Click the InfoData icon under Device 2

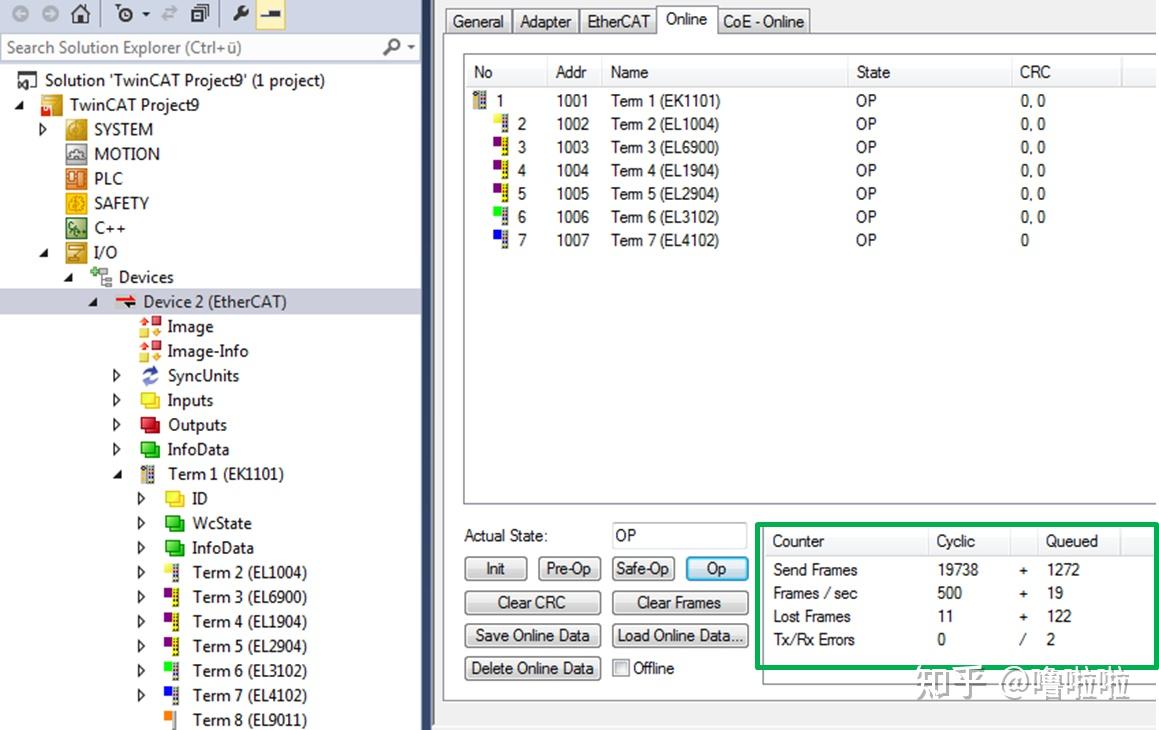point(150,449)
